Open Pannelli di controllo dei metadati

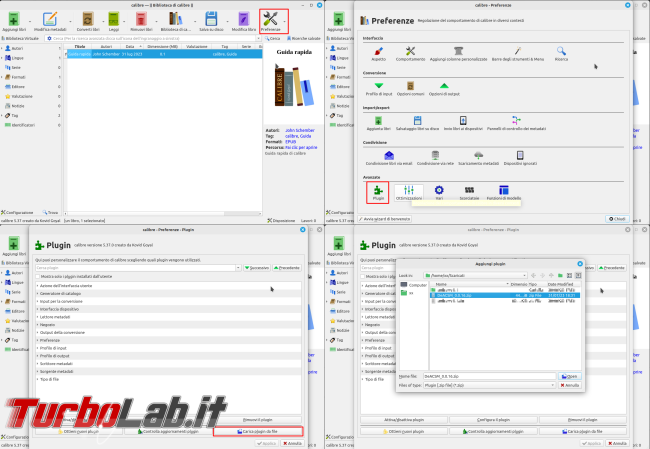pos(516,124)
